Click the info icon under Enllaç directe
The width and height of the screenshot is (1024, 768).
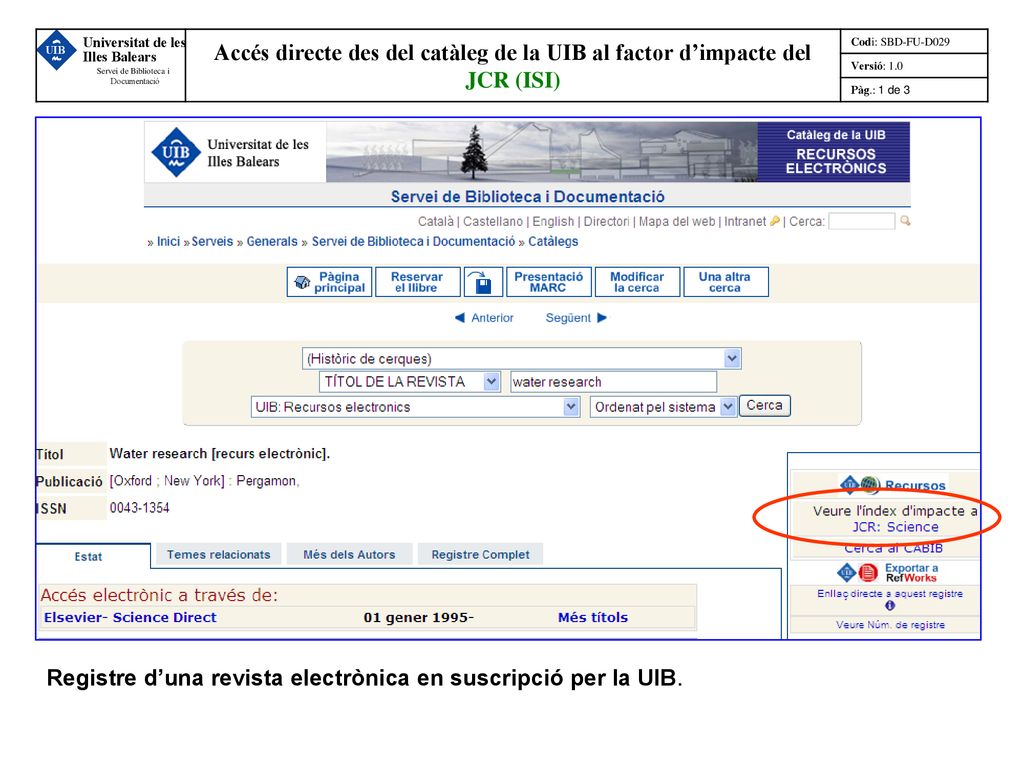[x=889, y=605]
